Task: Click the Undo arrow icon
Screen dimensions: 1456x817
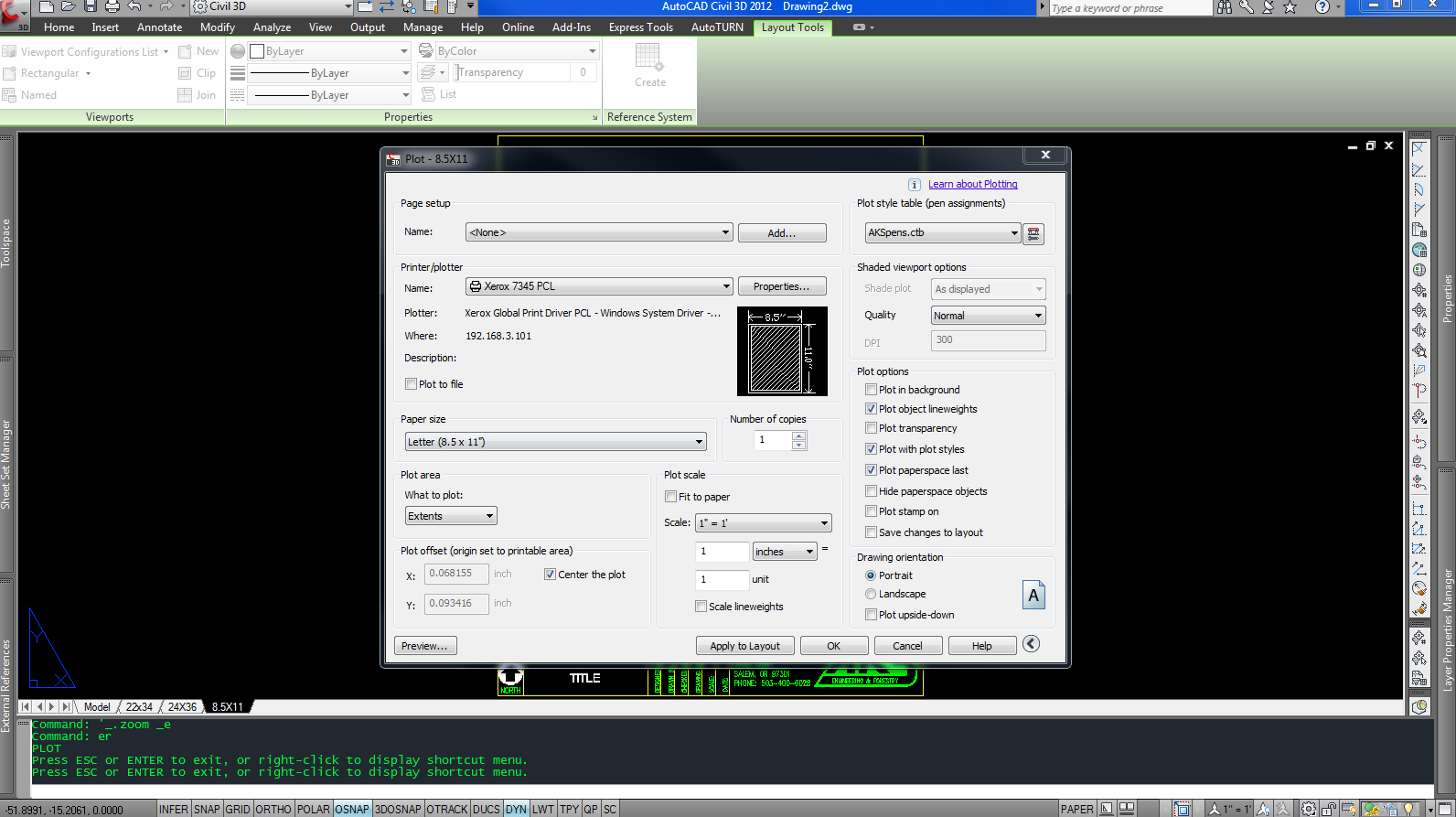Action: pos(134,6)
